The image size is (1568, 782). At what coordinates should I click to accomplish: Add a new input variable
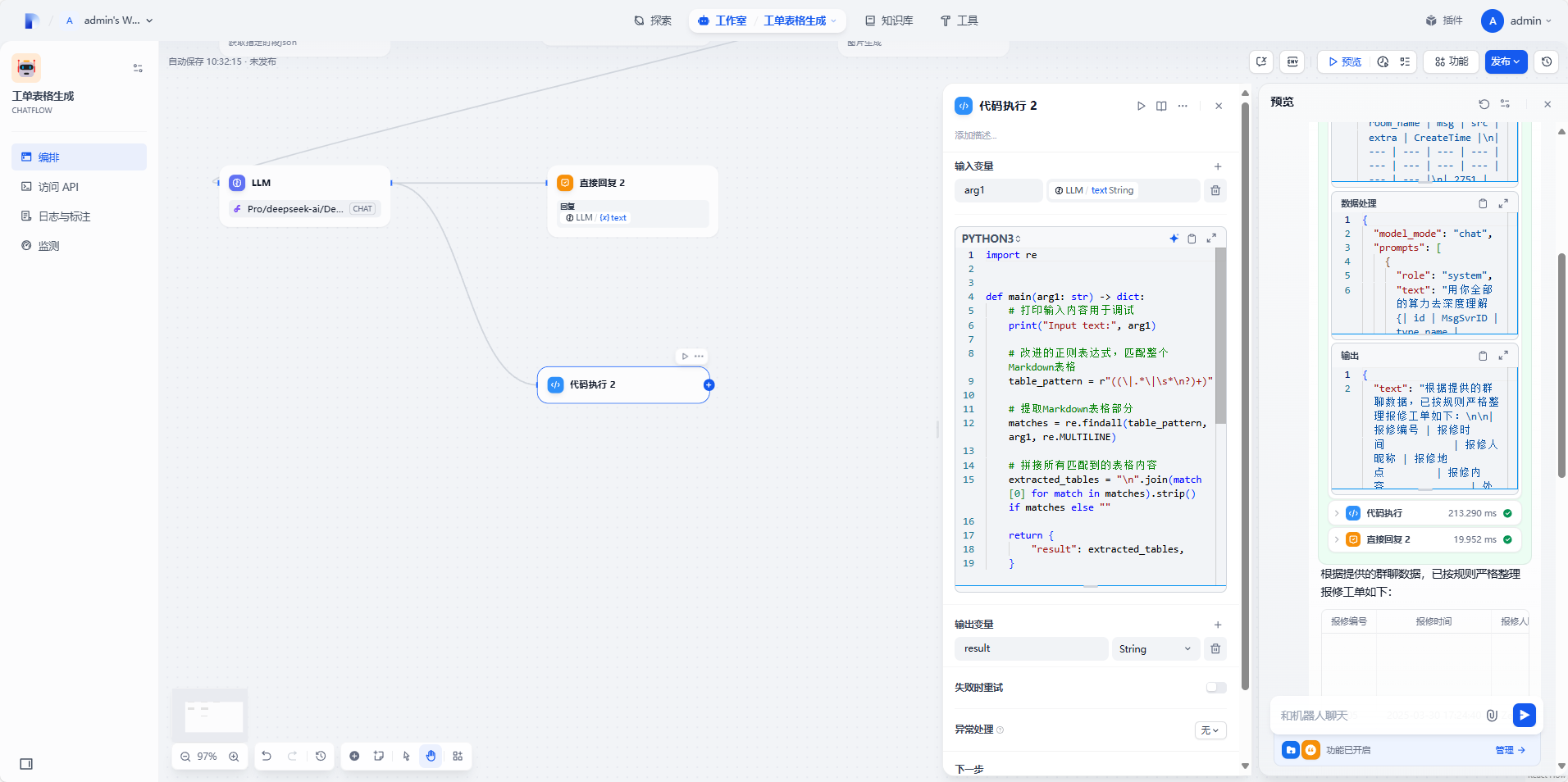1218,166
